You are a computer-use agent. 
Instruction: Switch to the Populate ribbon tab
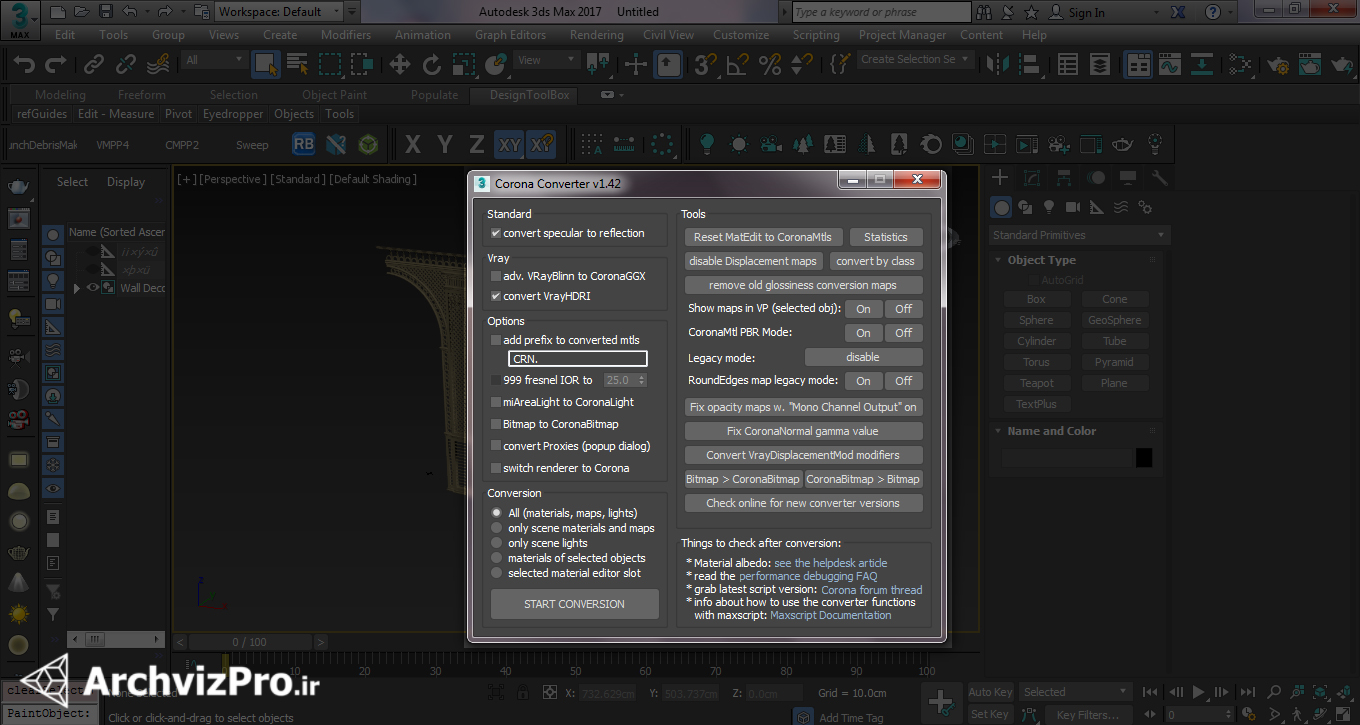tap(434, 95)
